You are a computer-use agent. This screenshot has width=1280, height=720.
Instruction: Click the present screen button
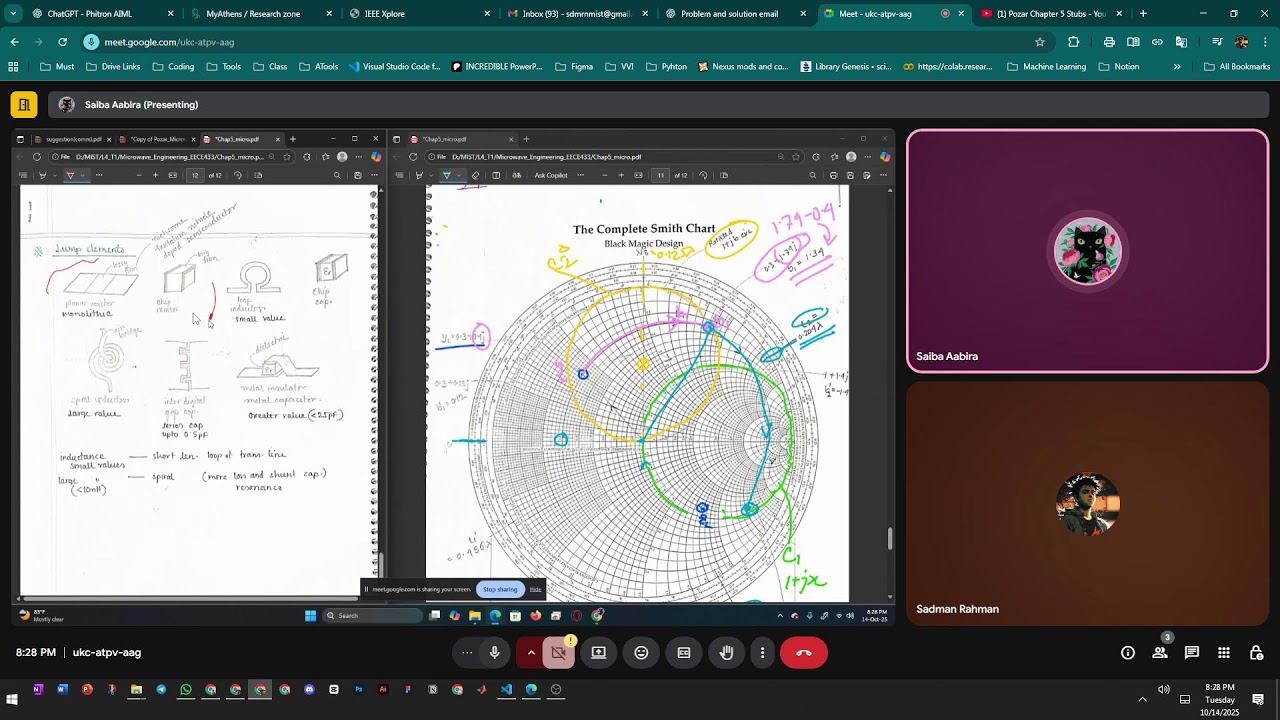click(598, 653)
